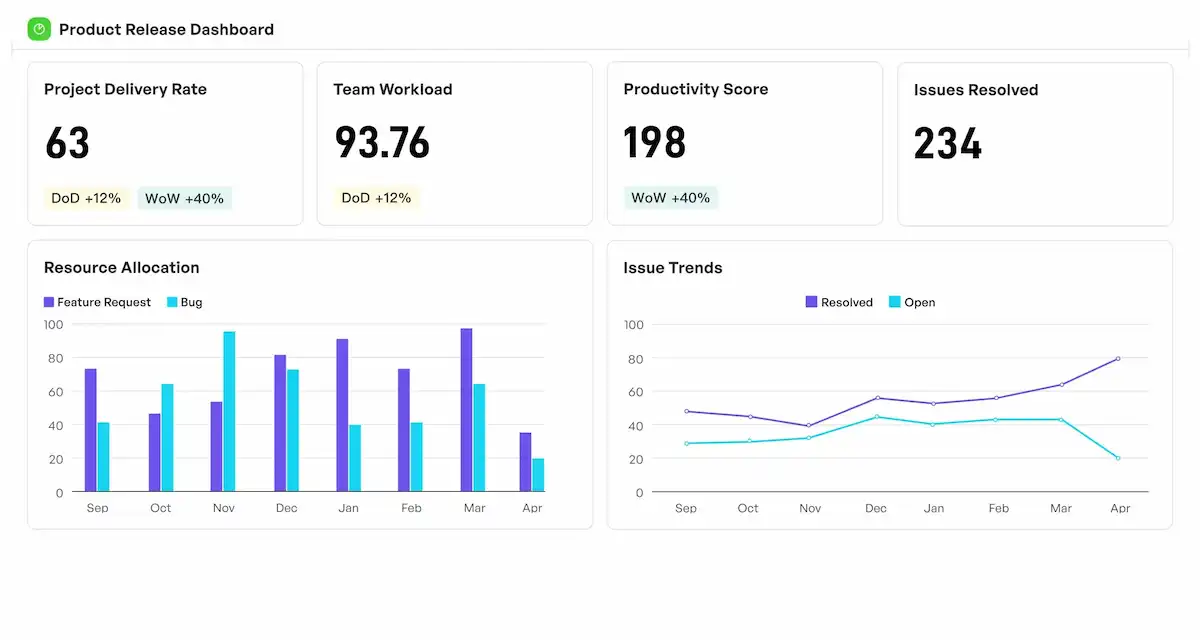The height and width of the screenshot is (640, 1200).
Task: Toggle the Resolved series in Issue Trends legend
Action: pos(839,302)
